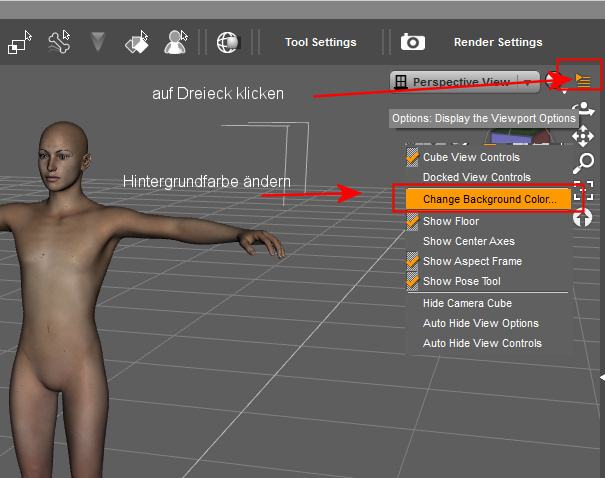Toggle Show Aspect Frame option
Screen dimensions: 605x478
coord(488,261)
